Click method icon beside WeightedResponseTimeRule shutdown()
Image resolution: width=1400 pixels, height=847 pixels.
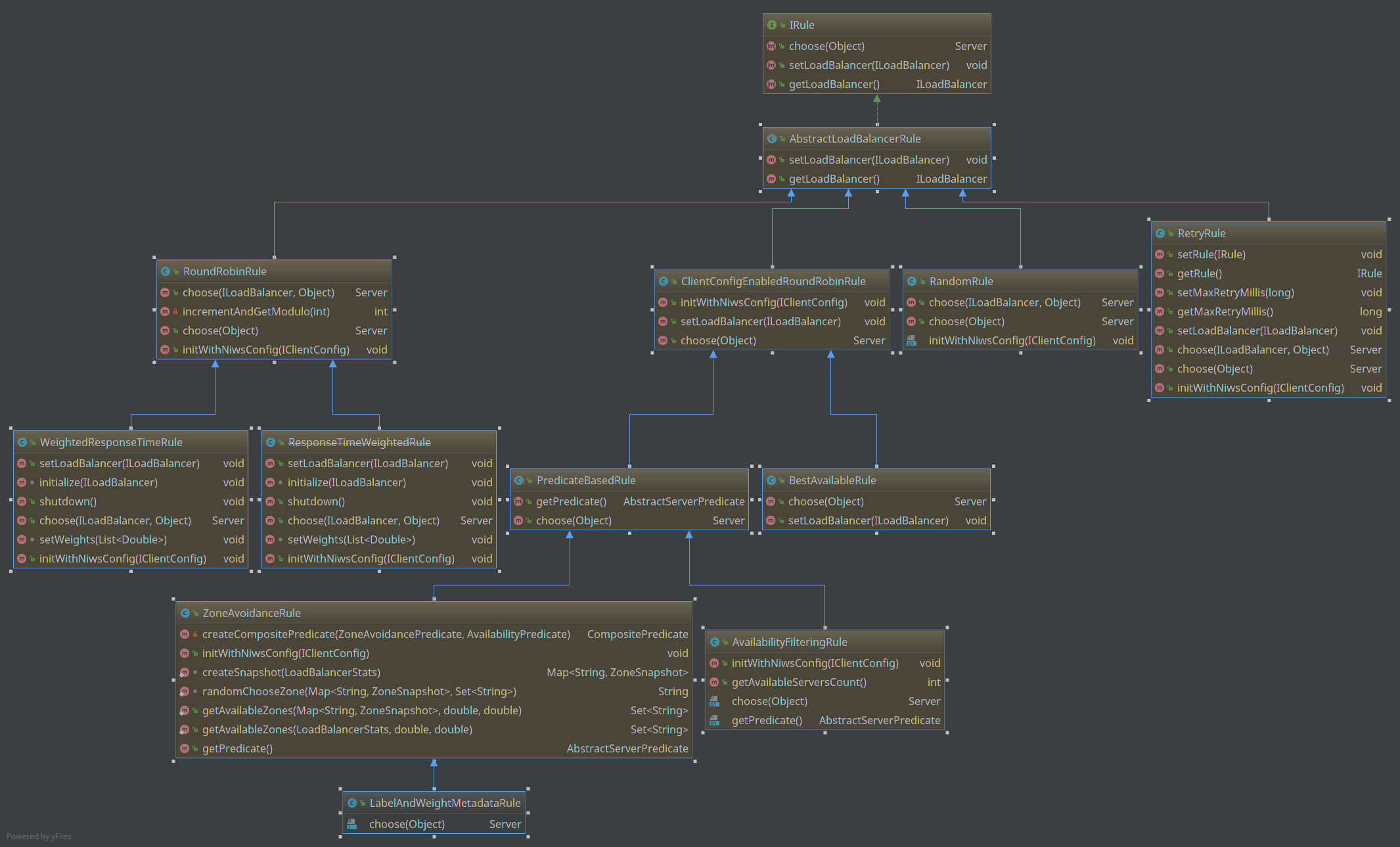coord(22,501)
